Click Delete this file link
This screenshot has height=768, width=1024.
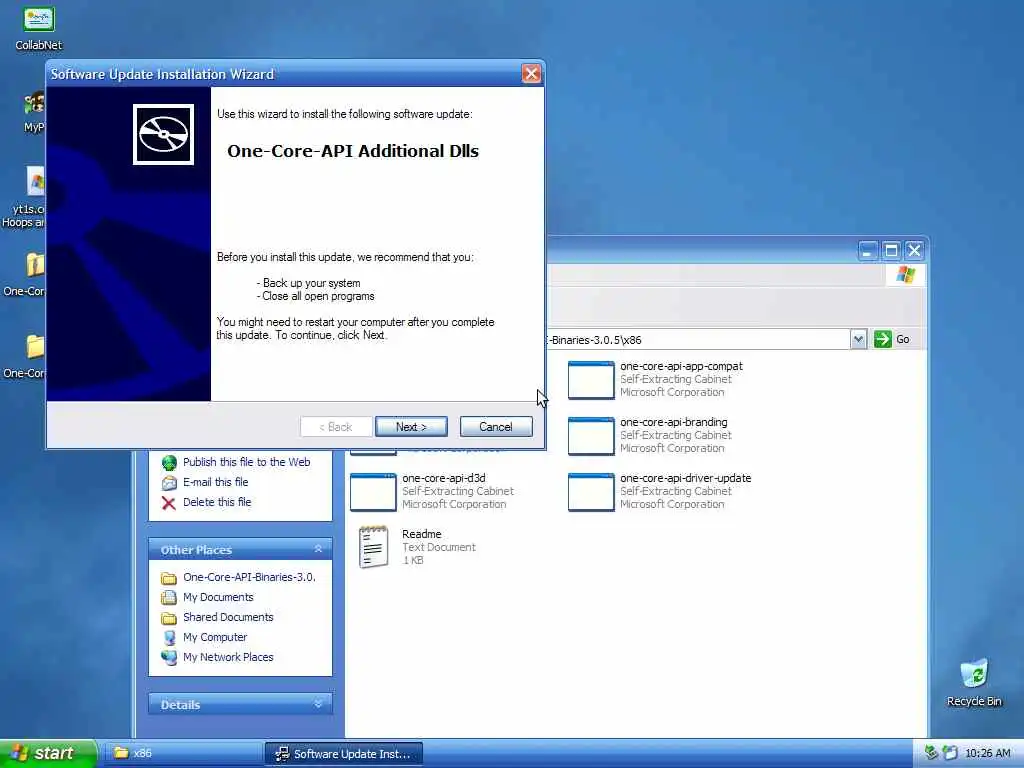click(217, 502)
